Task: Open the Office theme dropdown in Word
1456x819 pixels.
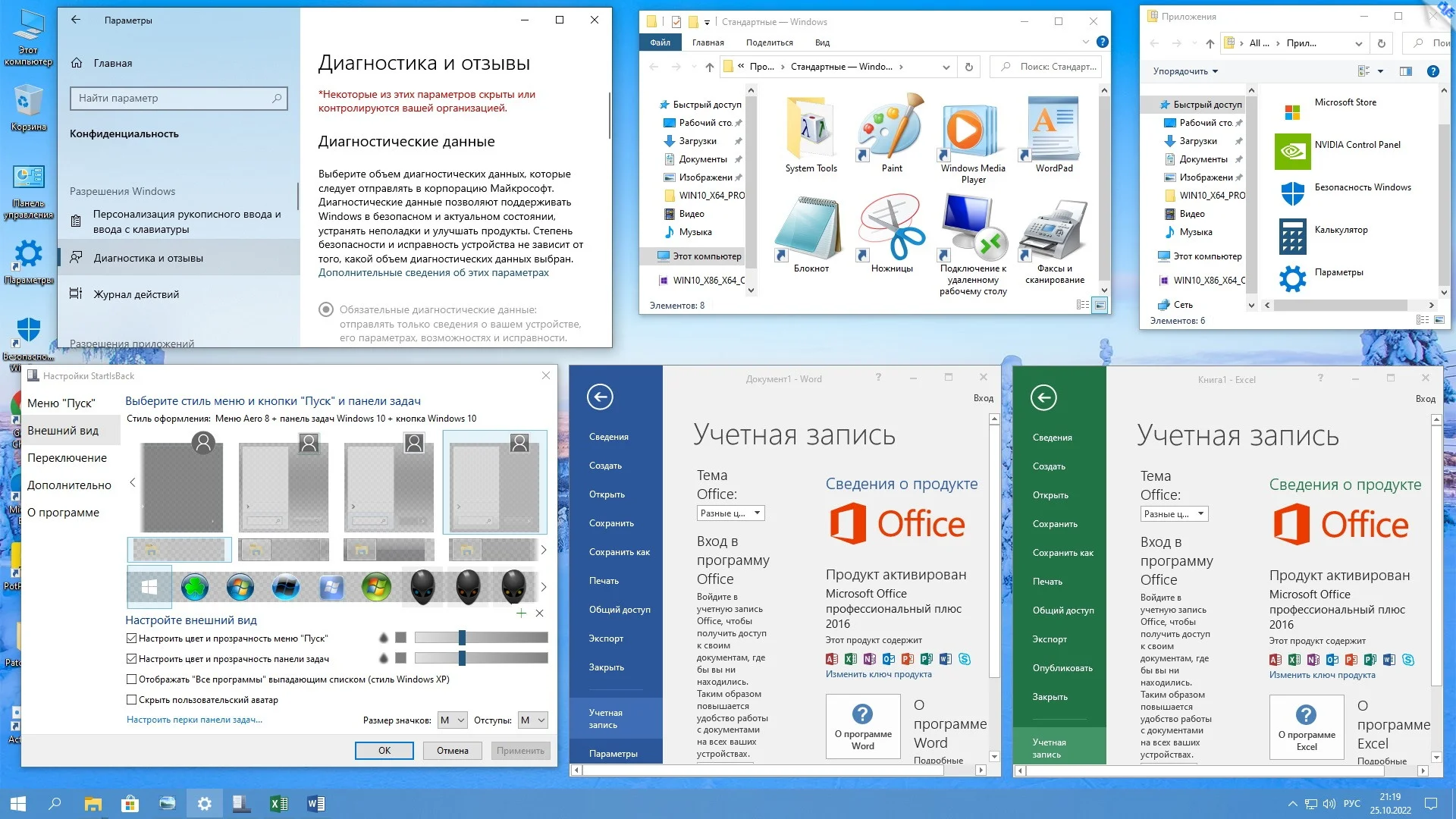Action: 730,513
